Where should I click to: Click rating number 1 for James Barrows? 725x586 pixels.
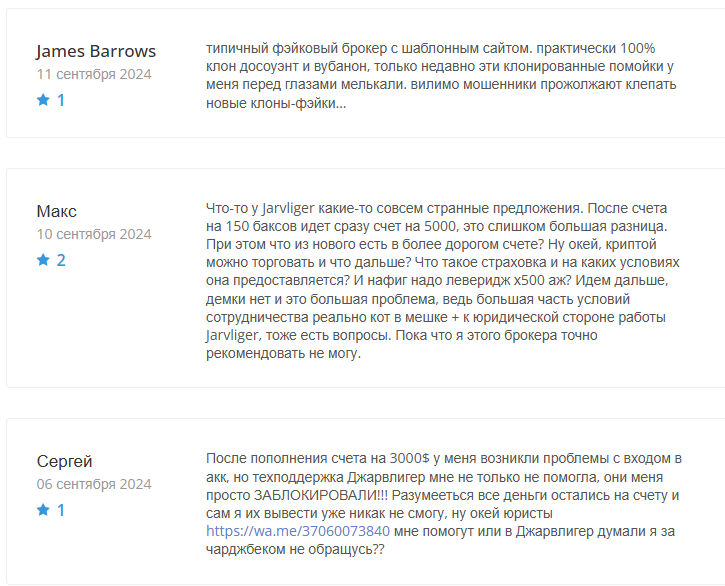61,100
